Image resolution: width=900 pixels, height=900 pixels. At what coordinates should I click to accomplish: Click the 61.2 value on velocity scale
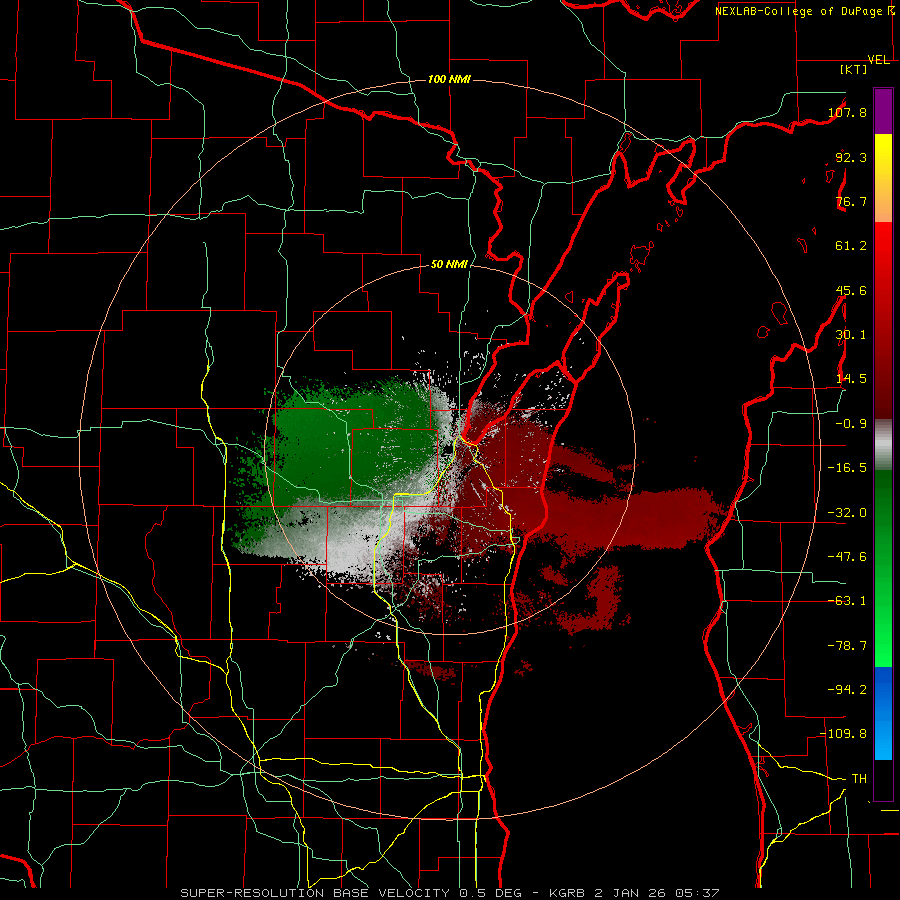[851, 246]
